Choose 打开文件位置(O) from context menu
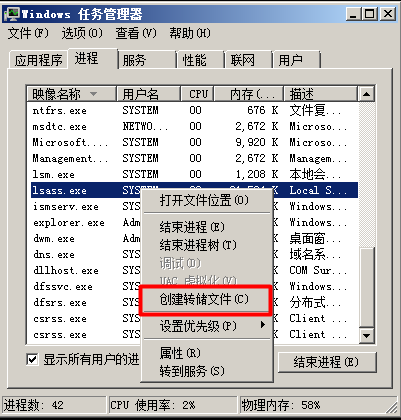401x420 pixels. point(207,200)
